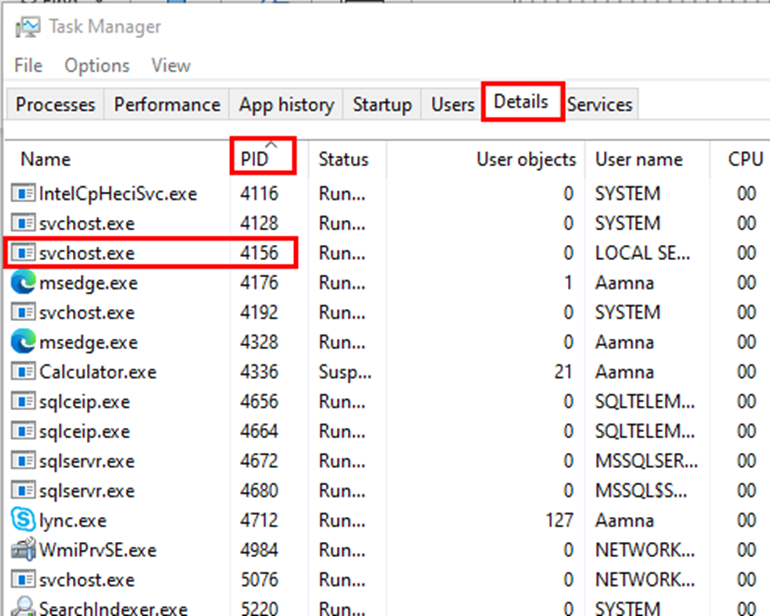Select the SearchIndexer.exe process name

113,609
